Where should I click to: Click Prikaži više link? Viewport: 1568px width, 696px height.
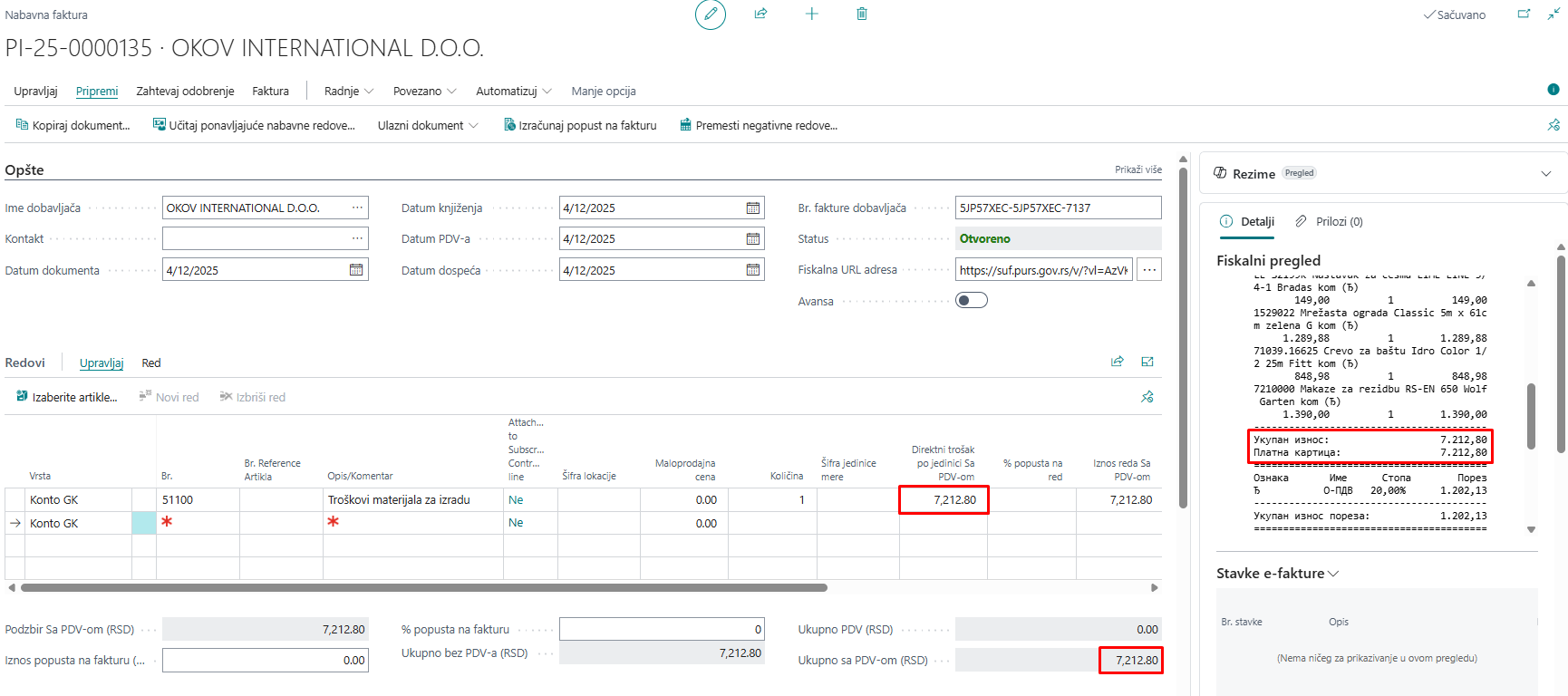[1137, 169]
